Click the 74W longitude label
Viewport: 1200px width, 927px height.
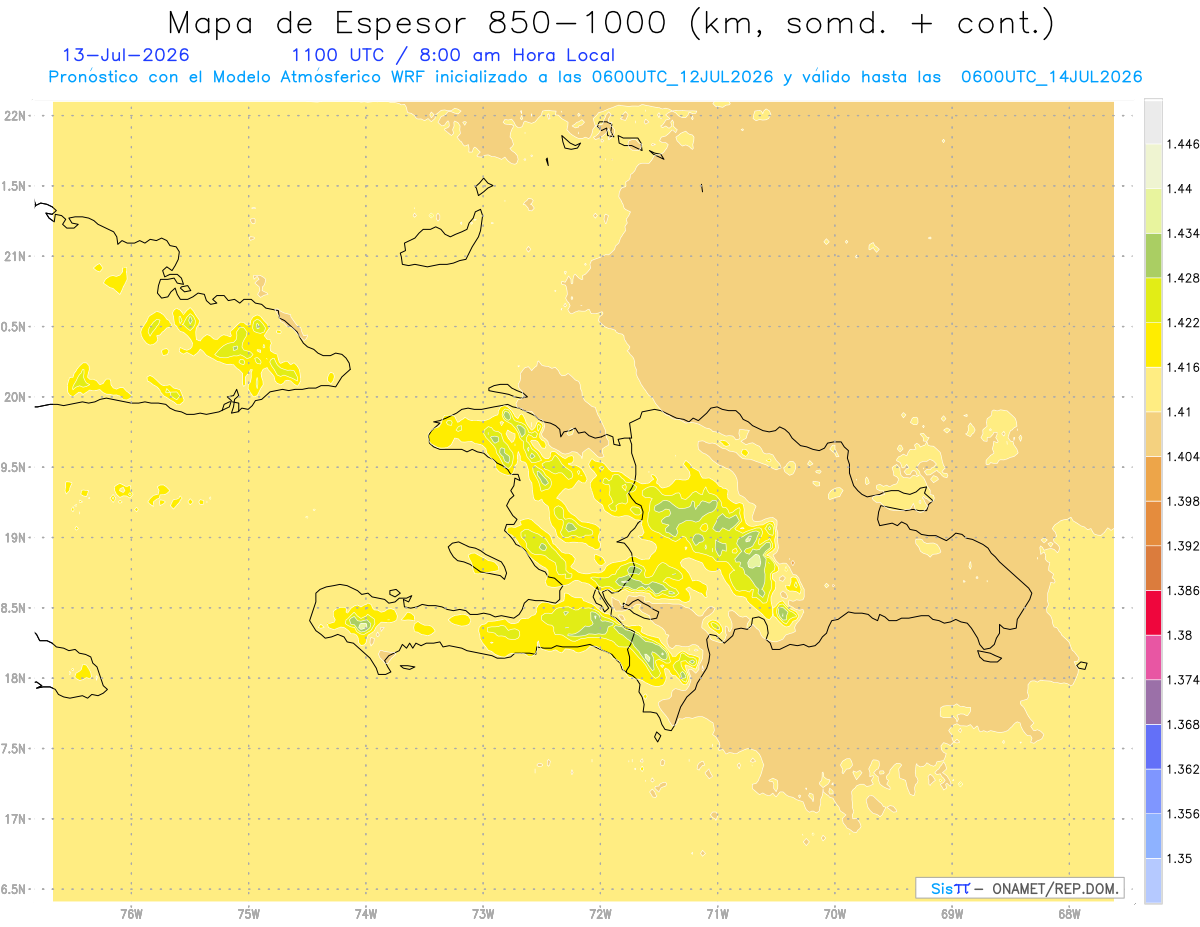[x=366, y=915]
